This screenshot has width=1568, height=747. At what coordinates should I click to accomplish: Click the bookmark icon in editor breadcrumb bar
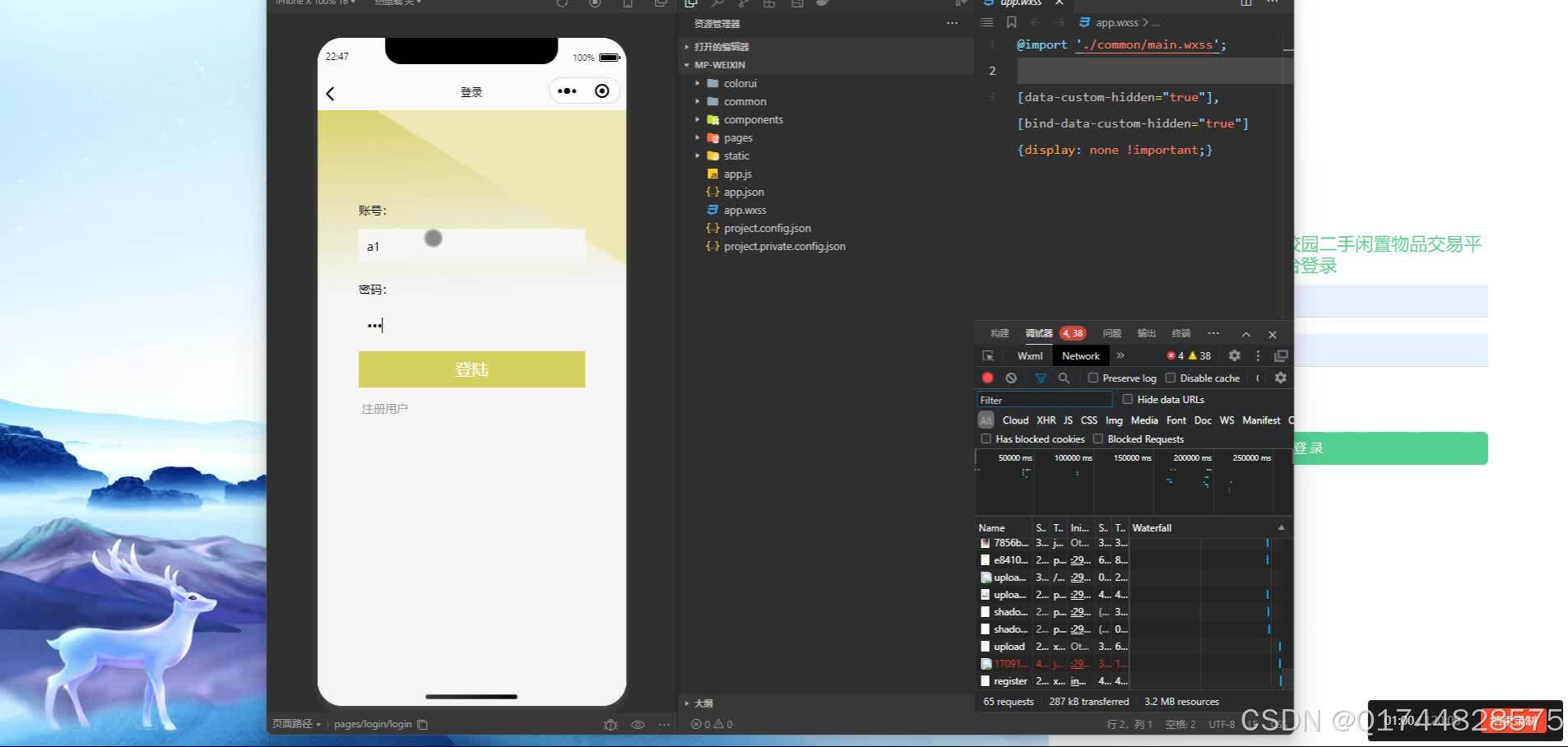coord(1012,22)
